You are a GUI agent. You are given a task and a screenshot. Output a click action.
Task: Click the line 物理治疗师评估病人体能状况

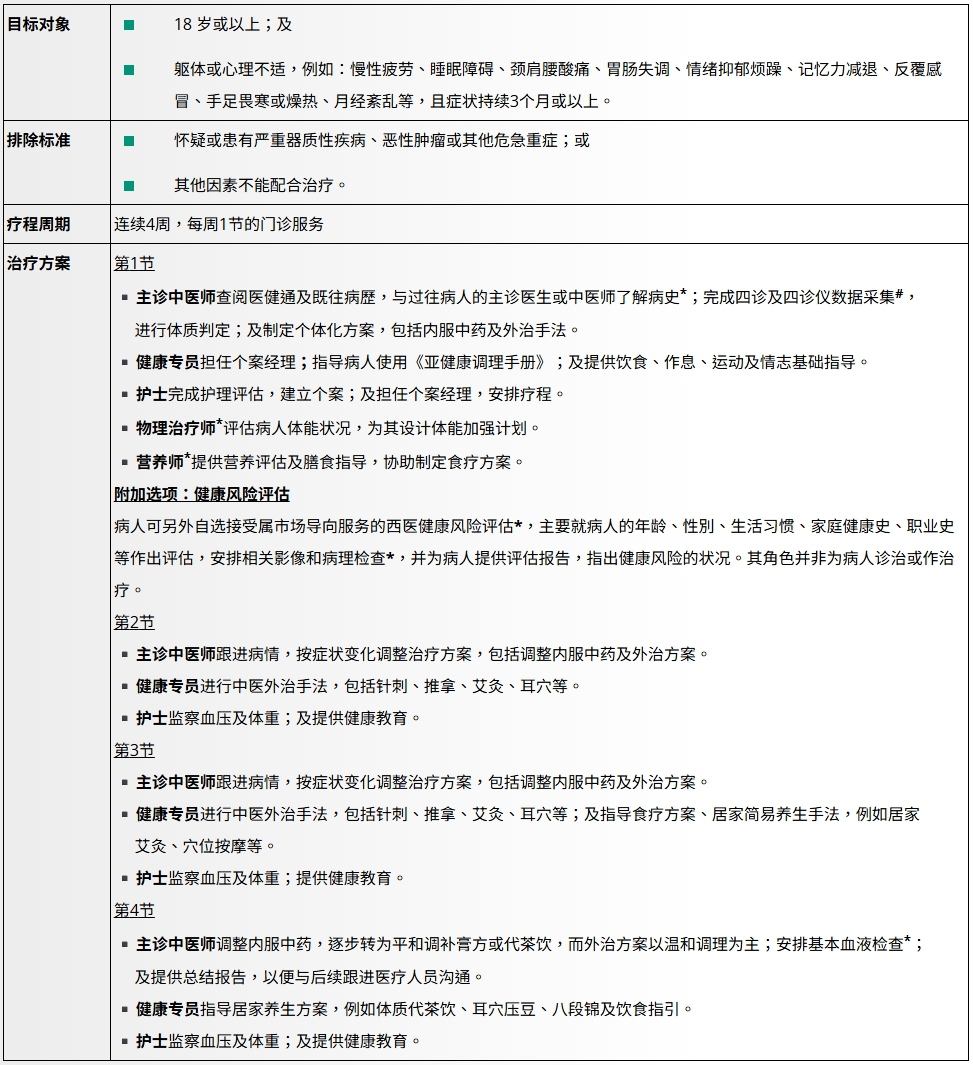pos(337,428)
